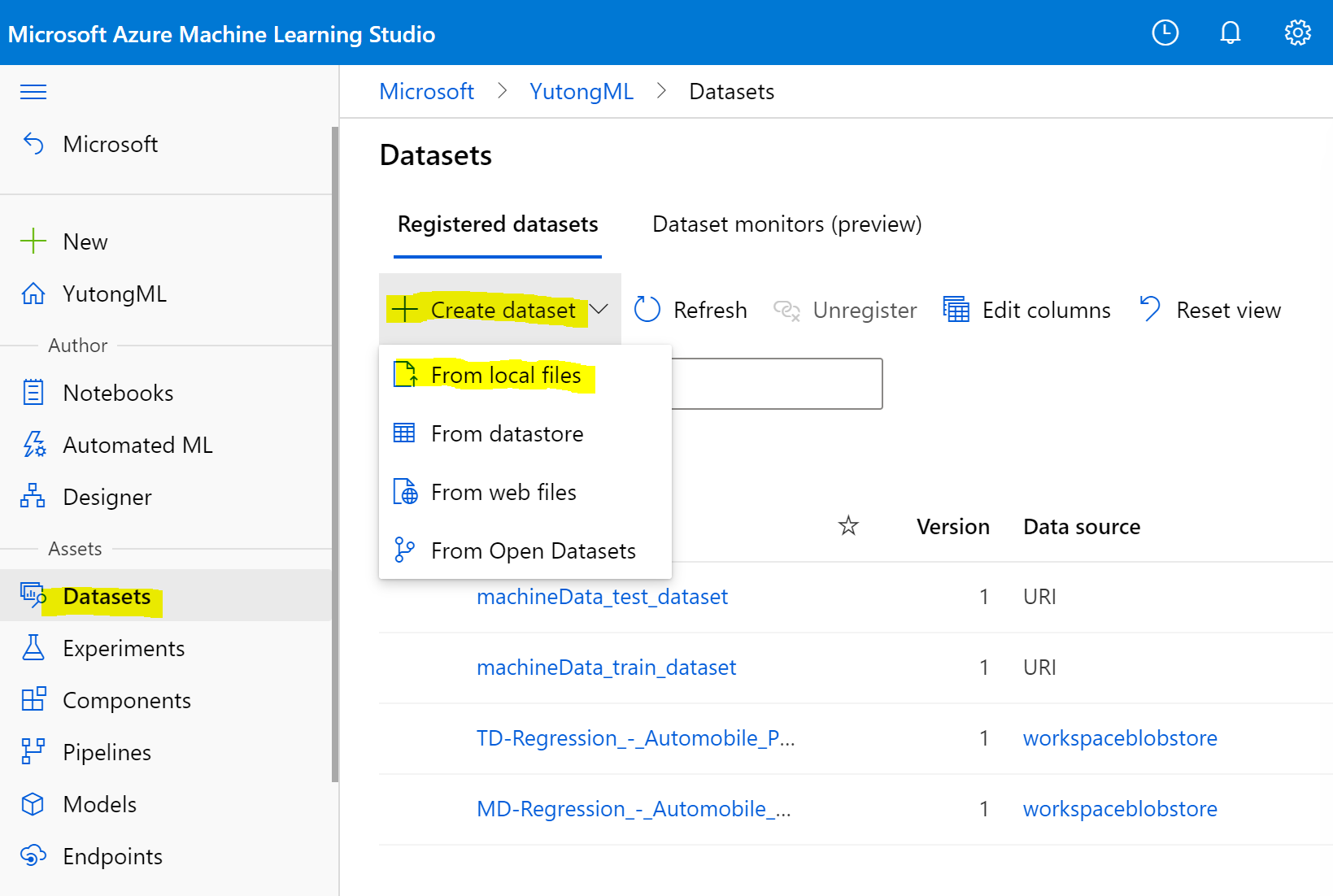Click the Designer hierarchy icon

[33, 496]
